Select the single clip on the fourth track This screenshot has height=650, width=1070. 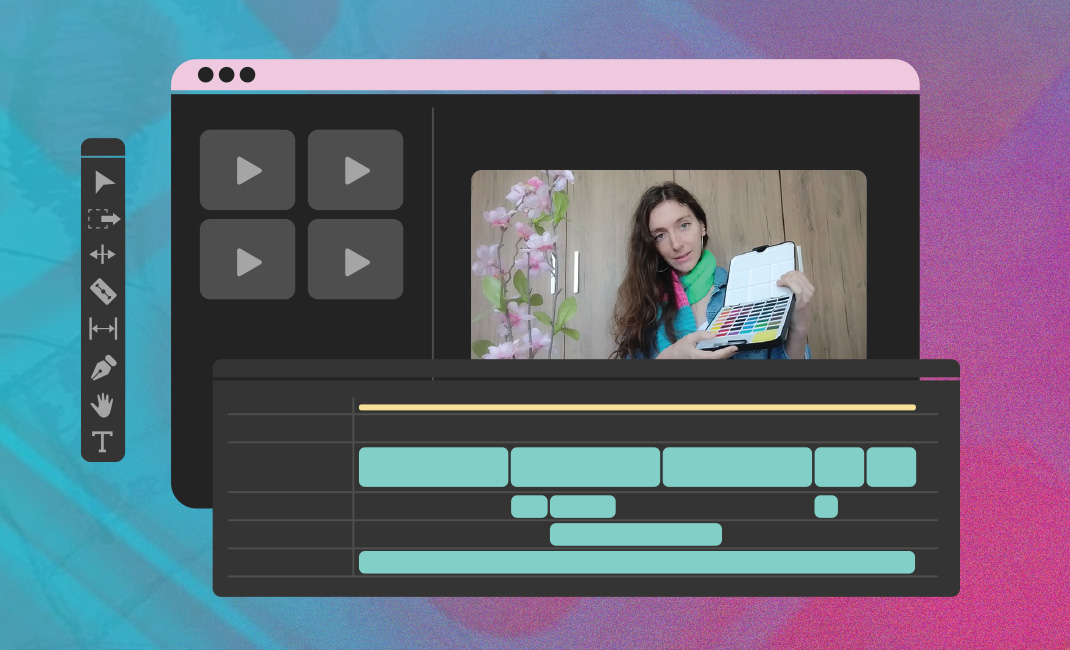[x=635, y=534]
